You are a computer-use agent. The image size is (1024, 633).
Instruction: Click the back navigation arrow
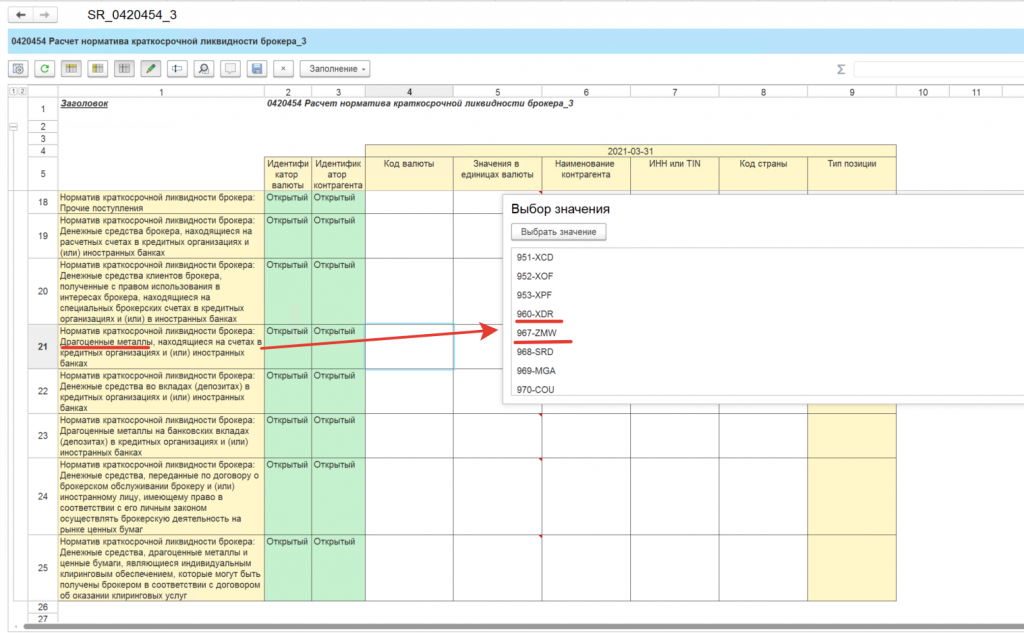21,17
